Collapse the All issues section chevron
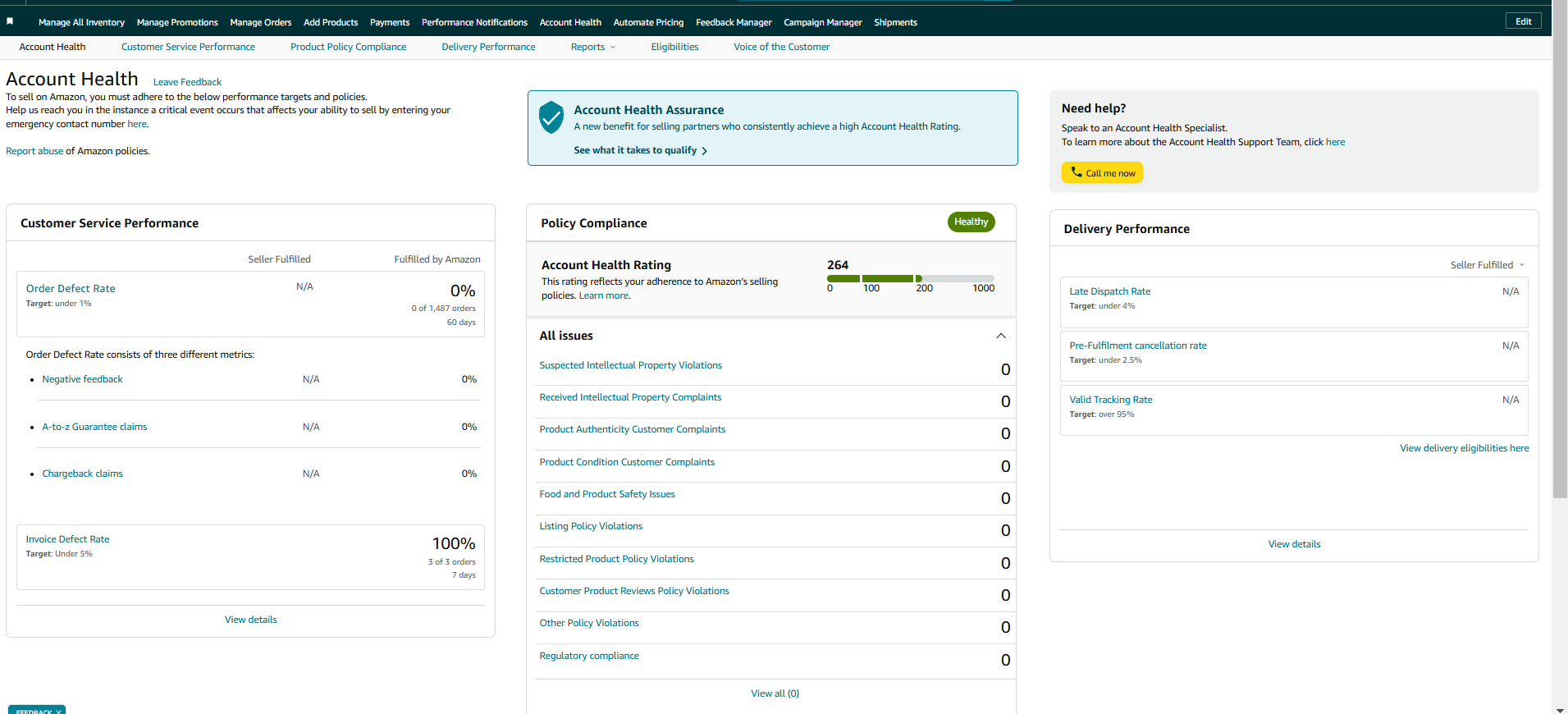 click(x=1001, y=336)
